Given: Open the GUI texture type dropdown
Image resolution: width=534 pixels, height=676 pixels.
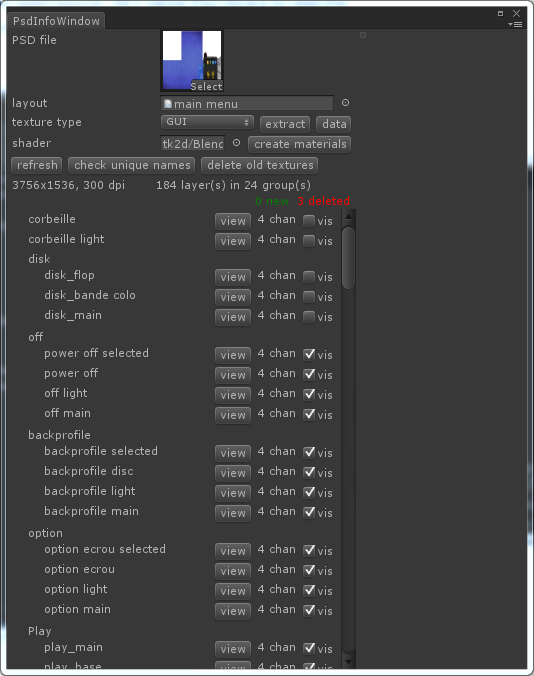Looking at the screenshot, I should (x=207, y=122).
